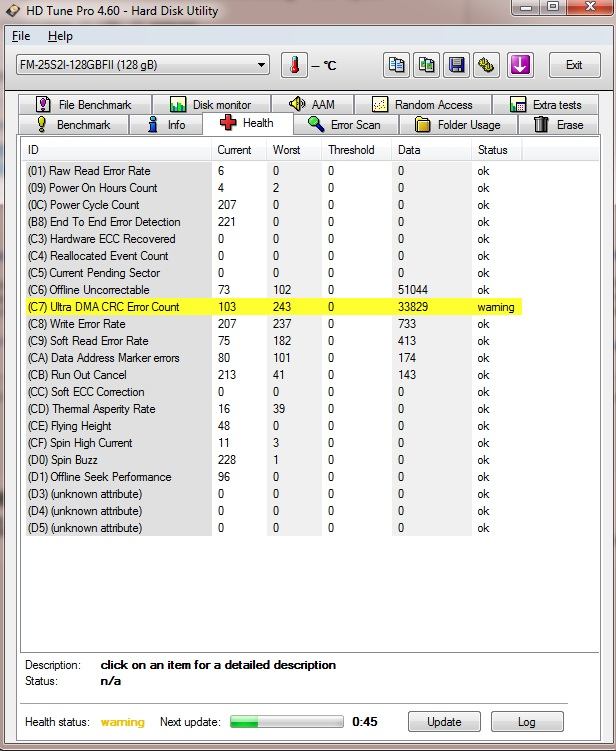Select the (CA) Data Address Marker errors row

[x=274, y=358]
